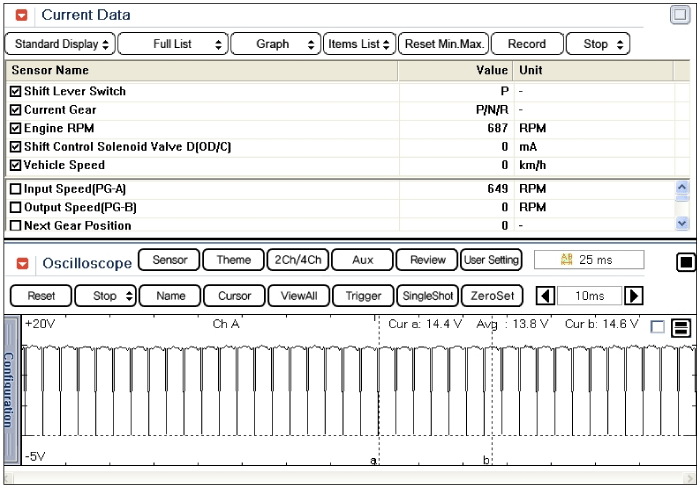Increase time base with right arrow
Viewport: 700px width, 487px height.
coord(633,296)
